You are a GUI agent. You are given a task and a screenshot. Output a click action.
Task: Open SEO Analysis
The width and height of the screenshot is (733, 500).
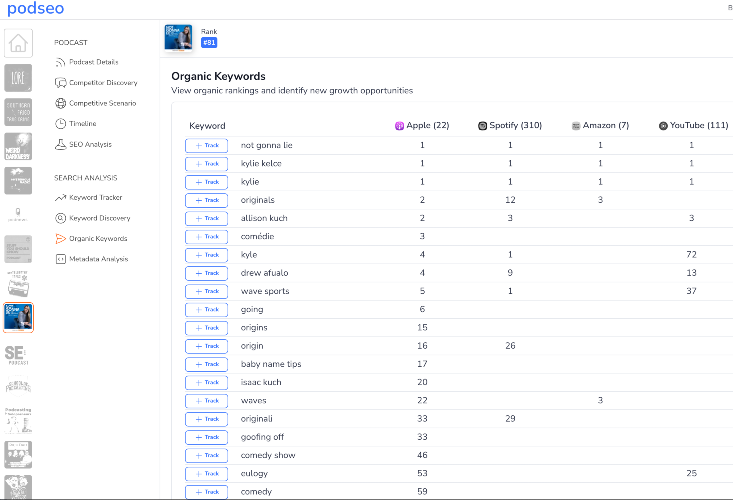(91, 144)
